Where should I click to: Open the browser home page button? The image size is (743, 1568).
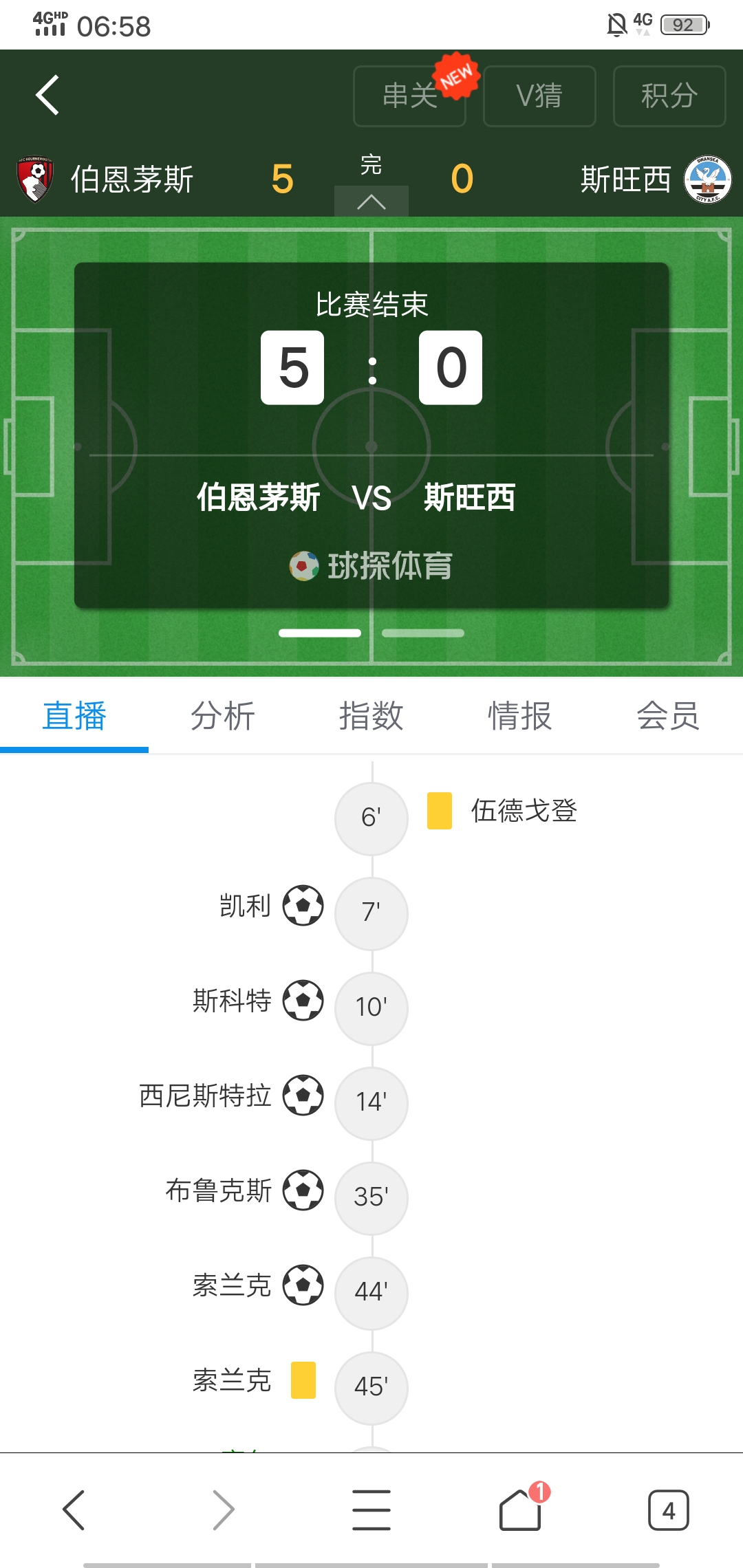520,1510
